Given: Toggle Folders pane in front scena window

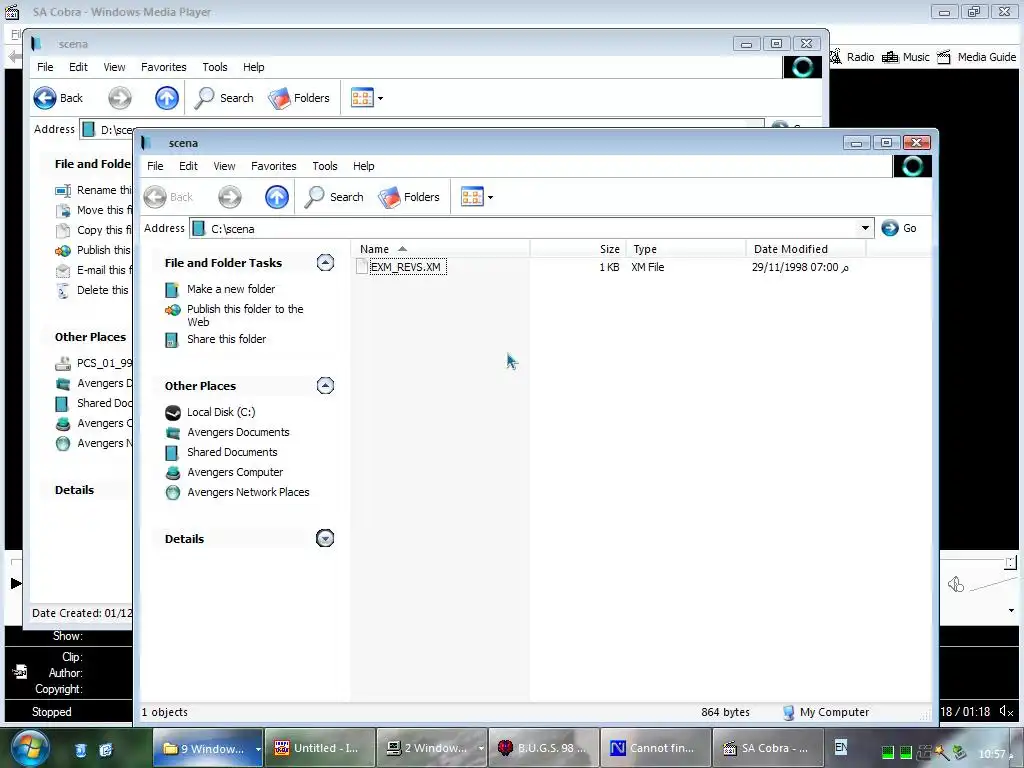Looking at the screenshot, I should tap(409, 197).
